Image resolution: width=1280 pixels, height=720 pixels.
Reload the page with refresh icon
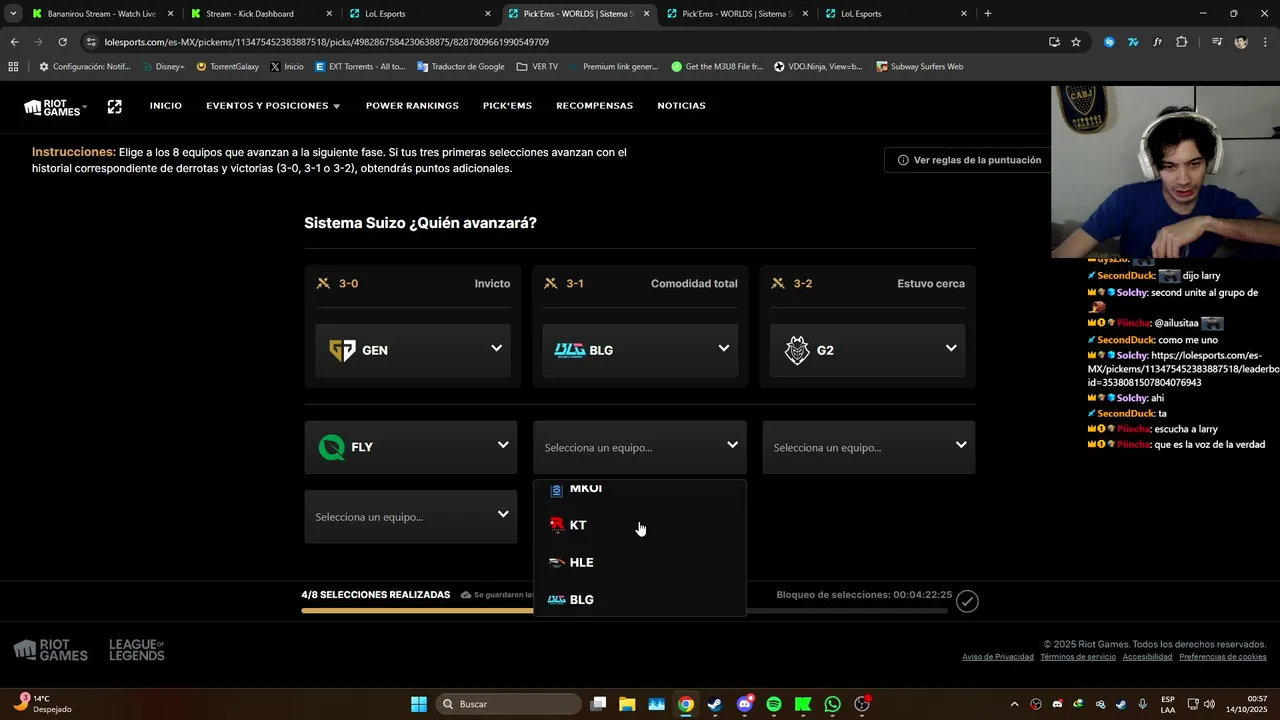pyautogui.click(x=63, y=42)
